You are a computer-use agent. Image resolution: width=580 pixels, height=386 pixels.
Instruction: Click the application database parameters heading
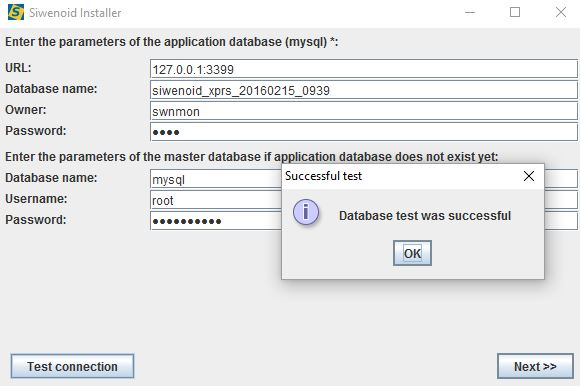(x=172, y=42)
